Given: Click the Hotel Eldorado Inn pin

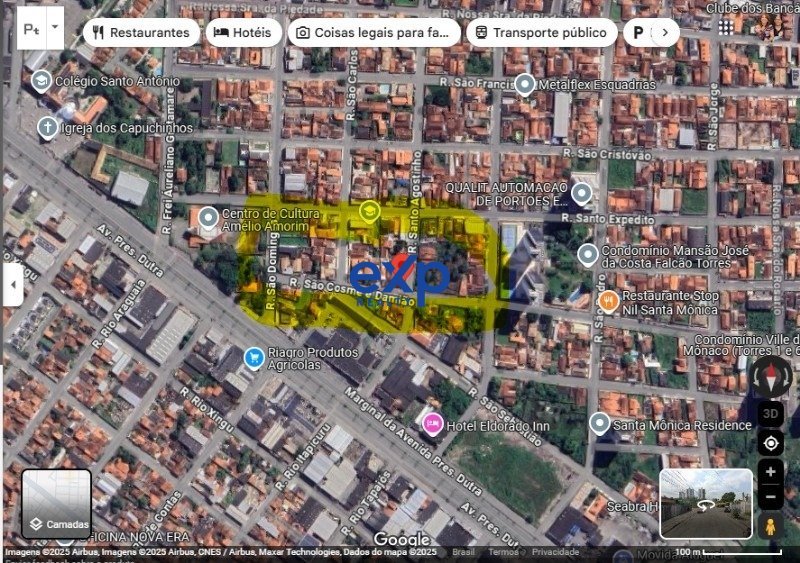Looking at the screenshot, I should pos(432,424).
